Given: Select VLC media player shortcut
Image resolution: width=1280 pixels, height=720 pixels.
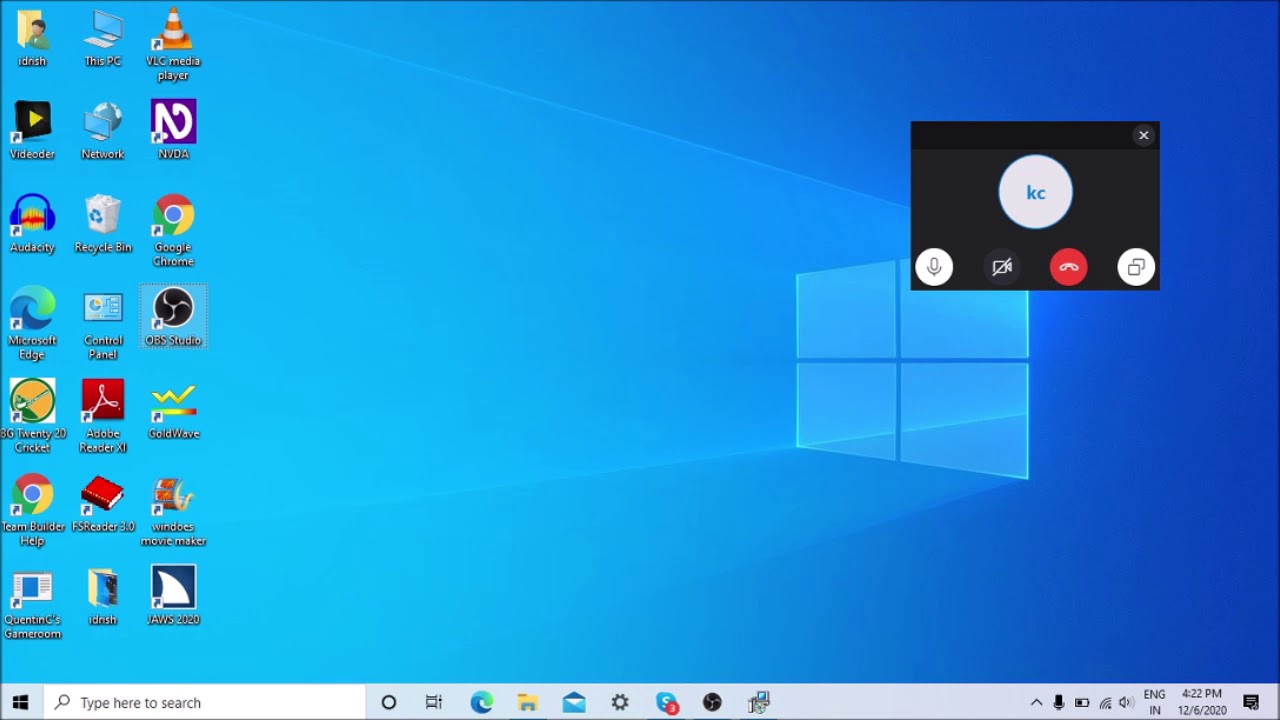Looking at the screenshot, I should click(173, 45).
